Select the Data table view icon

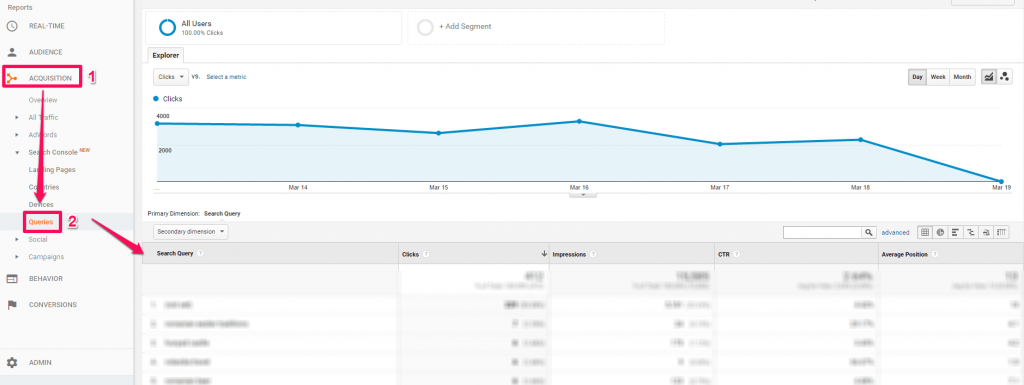click(x=925, y=232)
